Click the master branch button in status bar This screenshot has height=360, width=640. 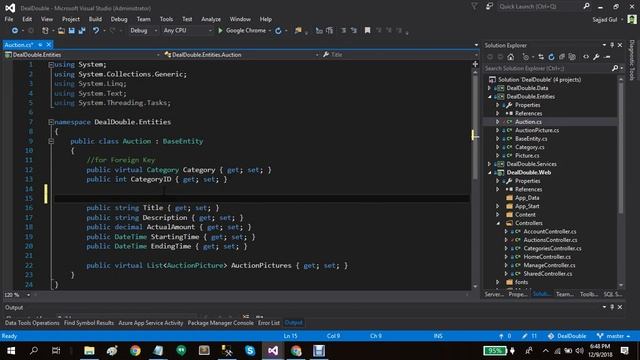coord(613,336)
